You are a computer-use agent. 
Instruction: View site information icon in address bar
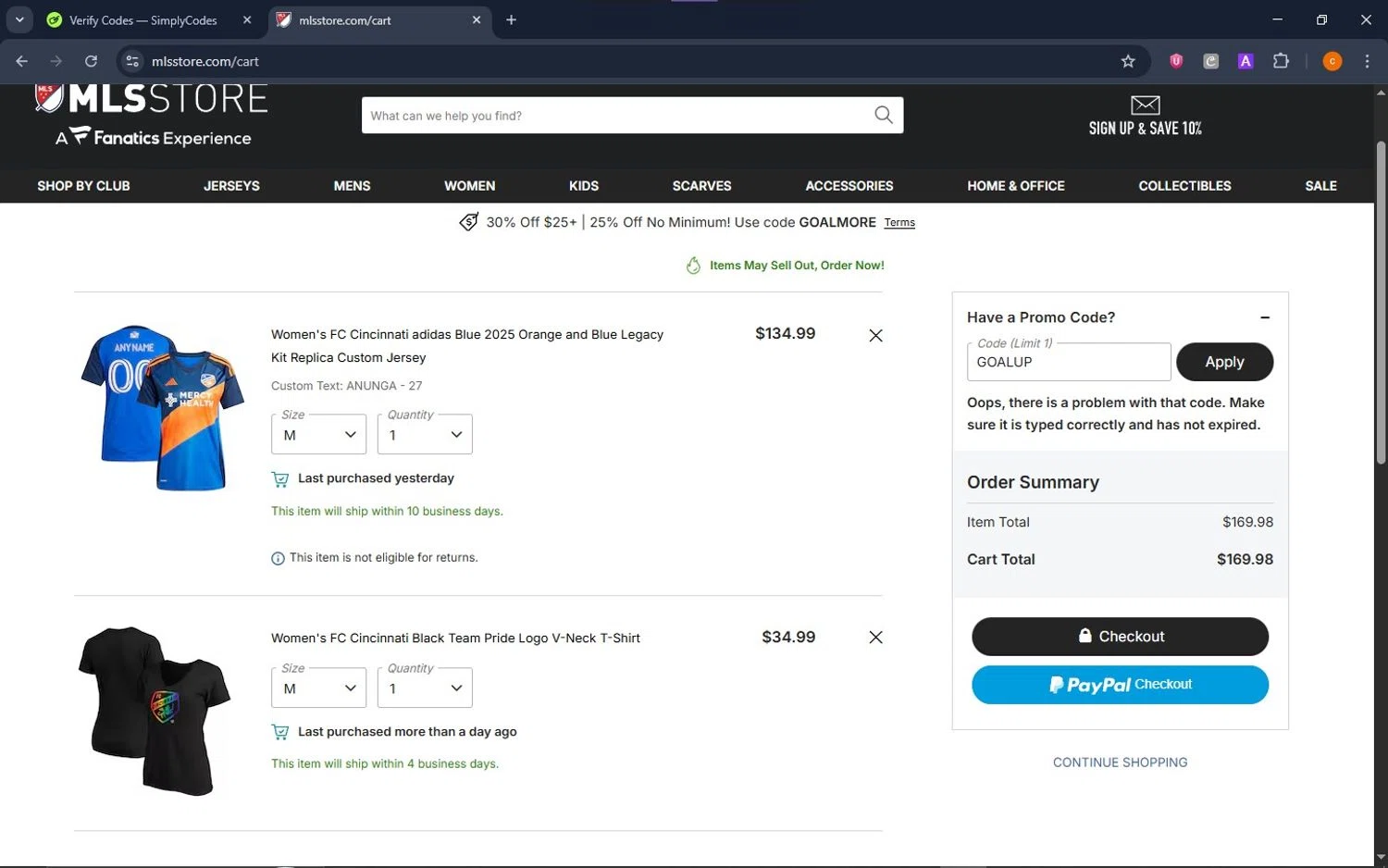(132, 61)
